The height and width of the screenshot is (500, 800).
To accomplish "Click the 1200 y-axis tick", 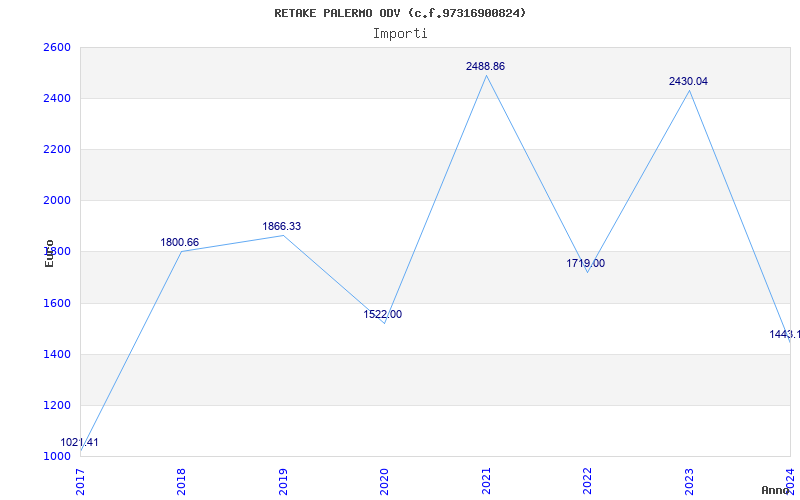I will (57, 405).
